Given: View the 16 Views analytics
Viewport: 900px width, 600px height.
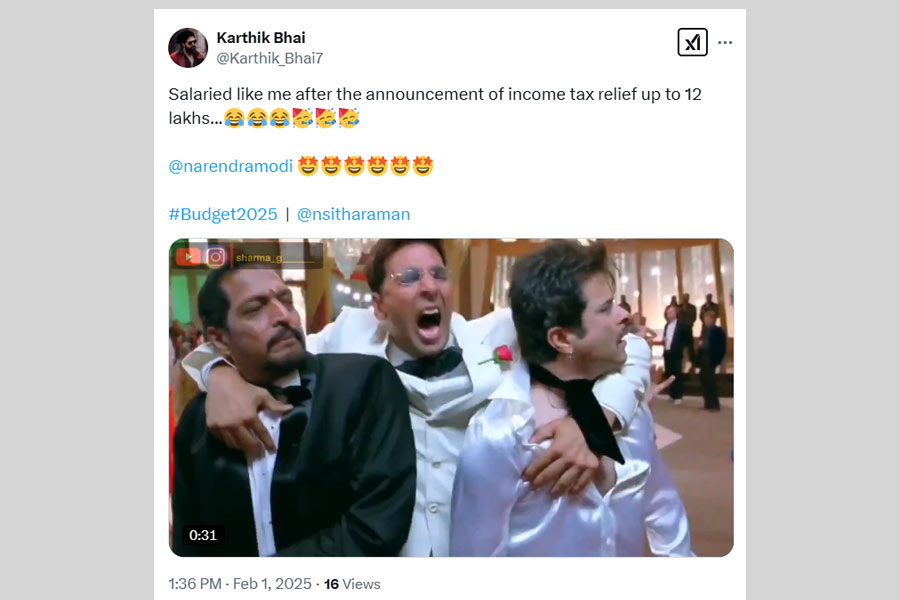Looking at the screenshot, I should pyautogui.click(x=352, y=584).
